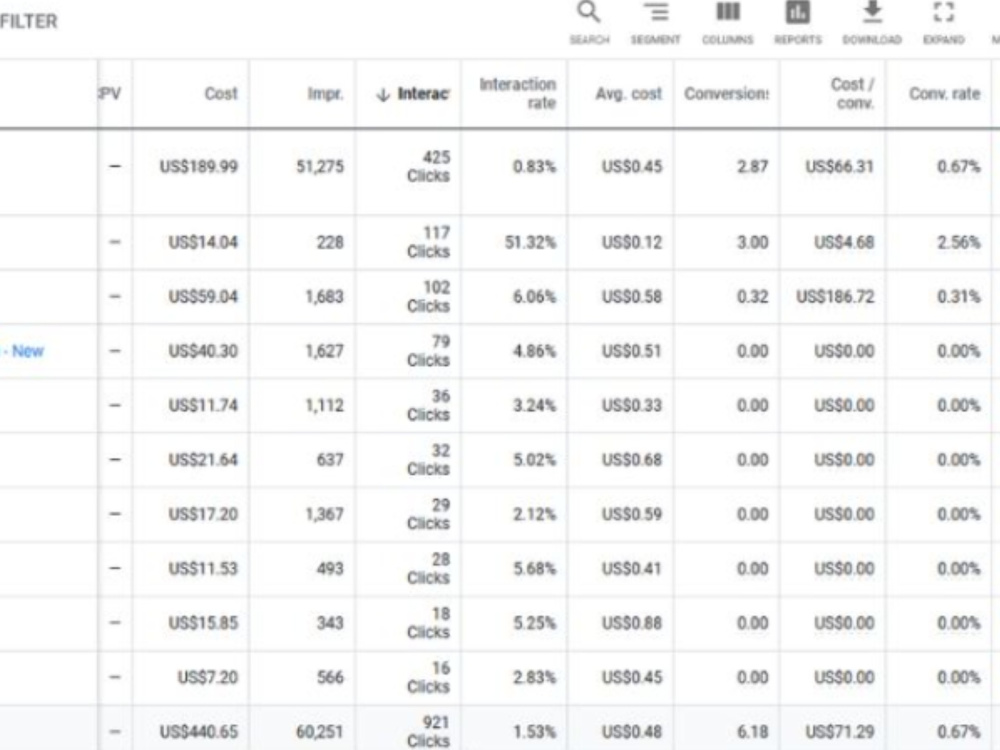The width and height of the screenshot is (1000, 750).
Task: Open the Segment options icon
Action: coord(656,12)
